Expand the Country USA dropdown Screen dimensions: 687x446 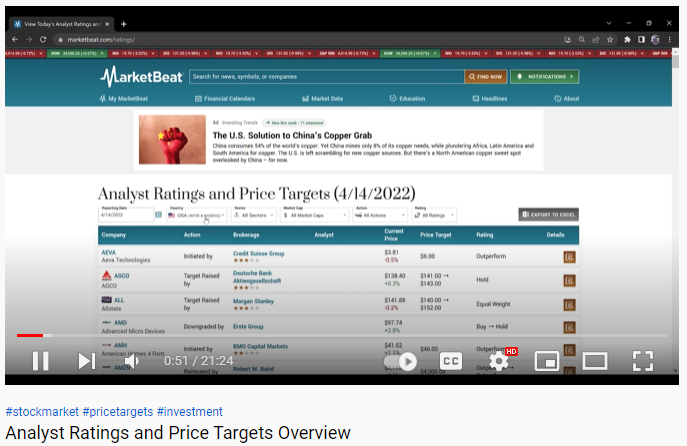(197, 215)
